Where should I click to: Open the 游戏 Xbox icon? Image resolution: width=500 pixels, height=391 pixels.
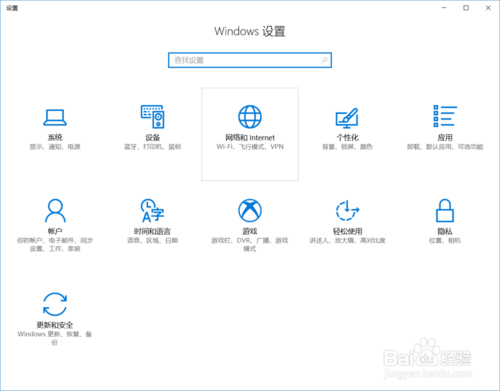point(250,210)
